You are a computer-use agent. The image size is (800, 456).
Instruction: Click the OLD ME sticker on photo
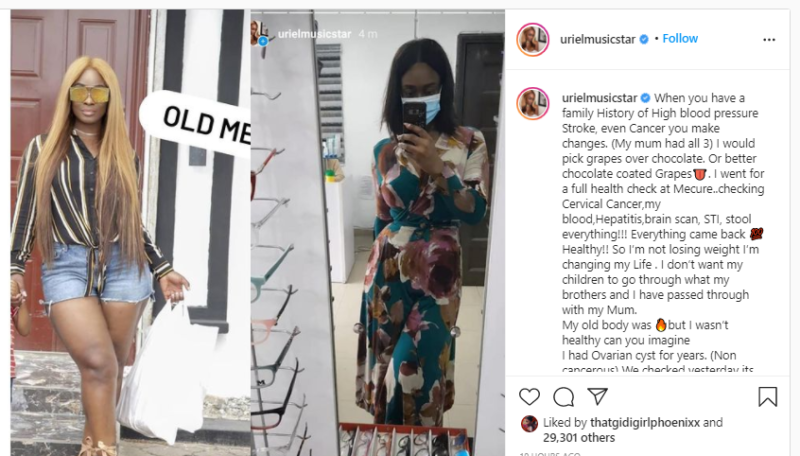[196, 123]
